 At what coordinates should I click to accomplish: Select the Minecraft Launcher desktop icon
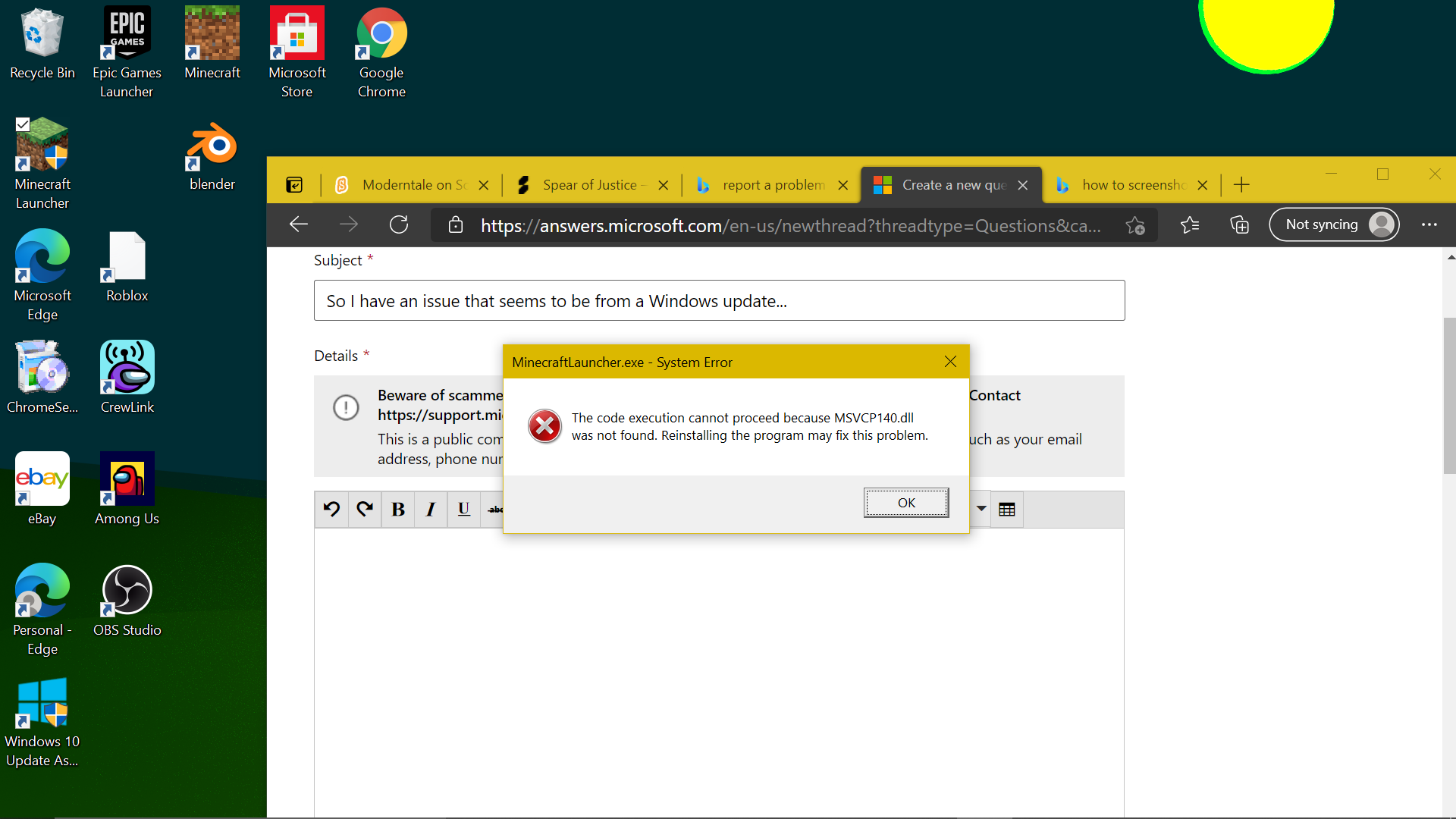(x=42, y=164)
